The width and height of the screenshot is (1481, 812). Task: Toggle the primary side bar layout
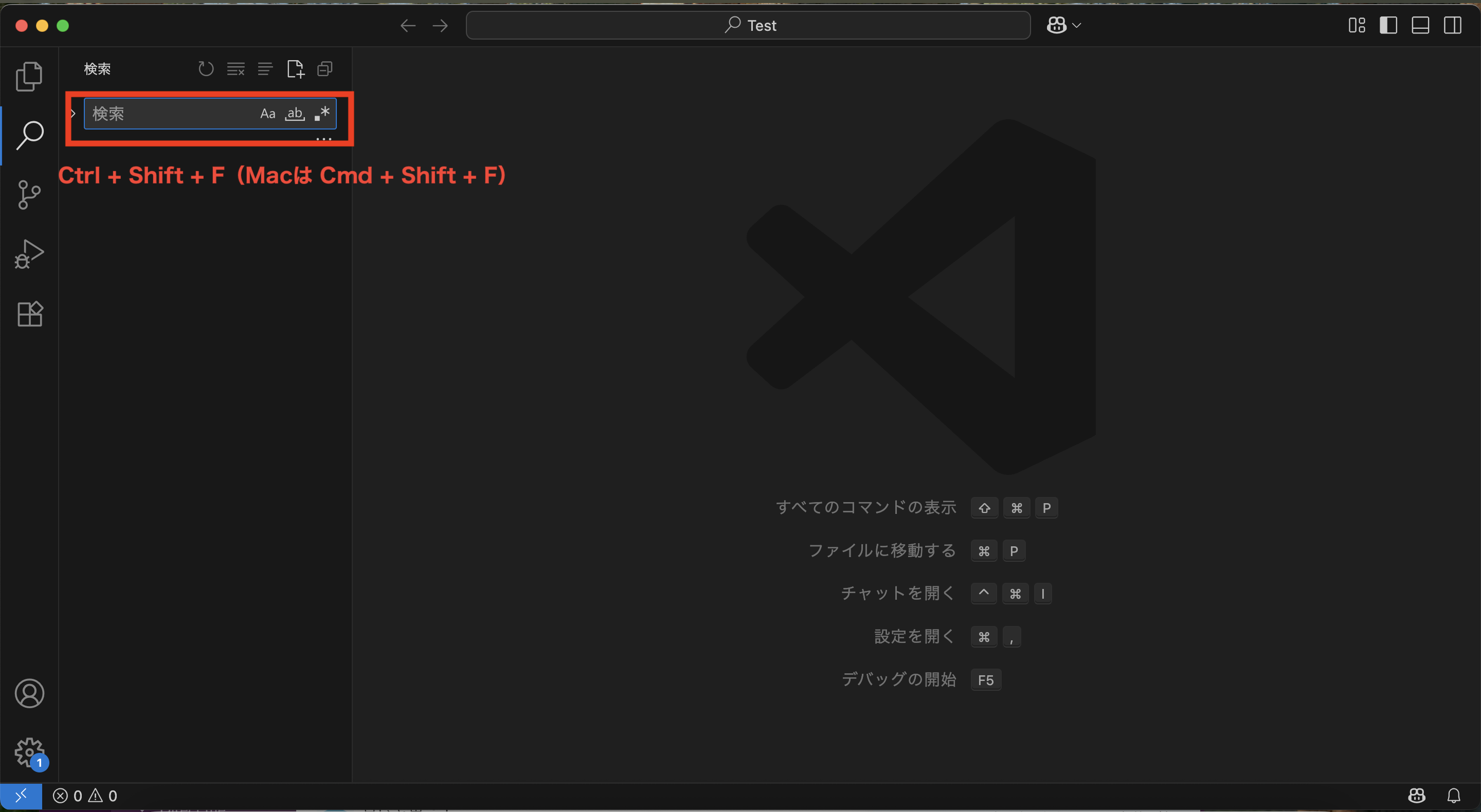(1388, 25)
